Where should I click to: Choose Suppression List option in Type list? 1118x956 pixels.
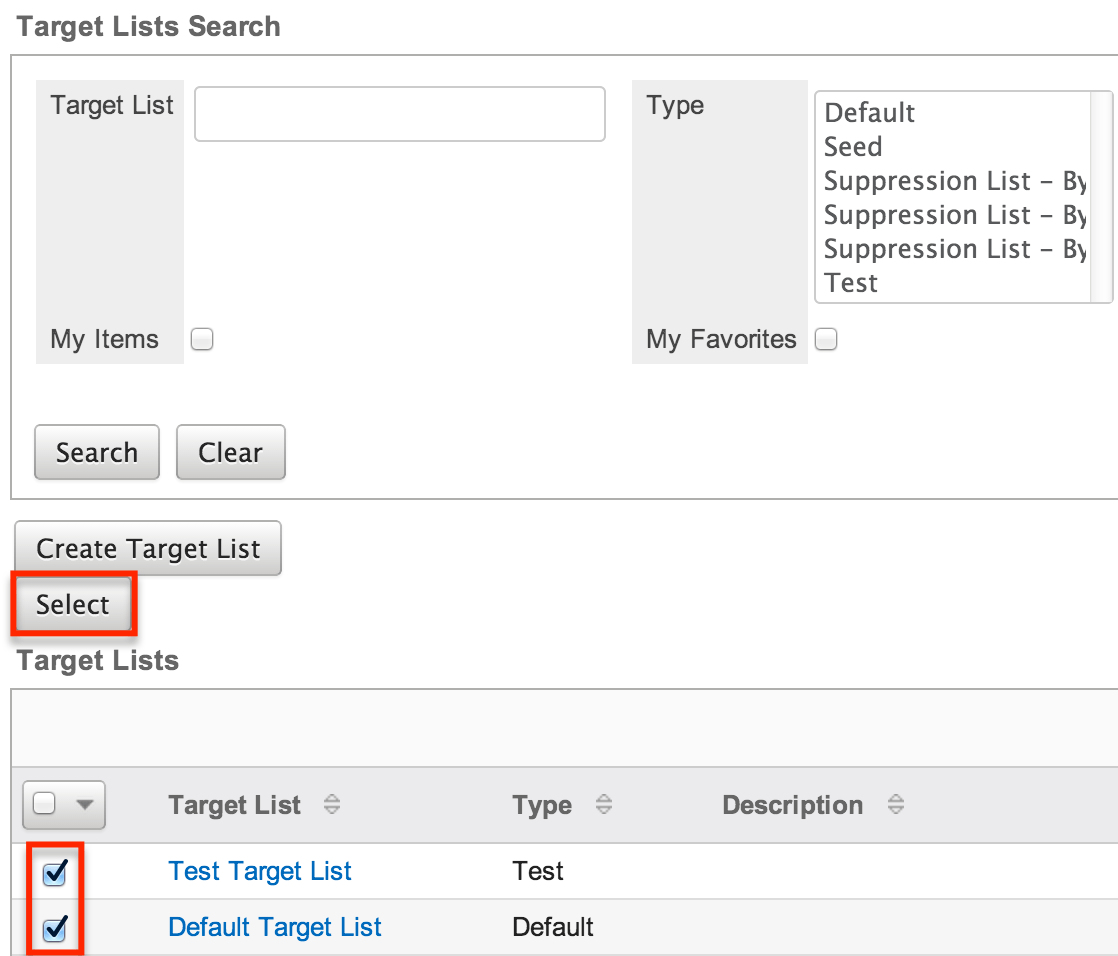(x=940, y=180)
